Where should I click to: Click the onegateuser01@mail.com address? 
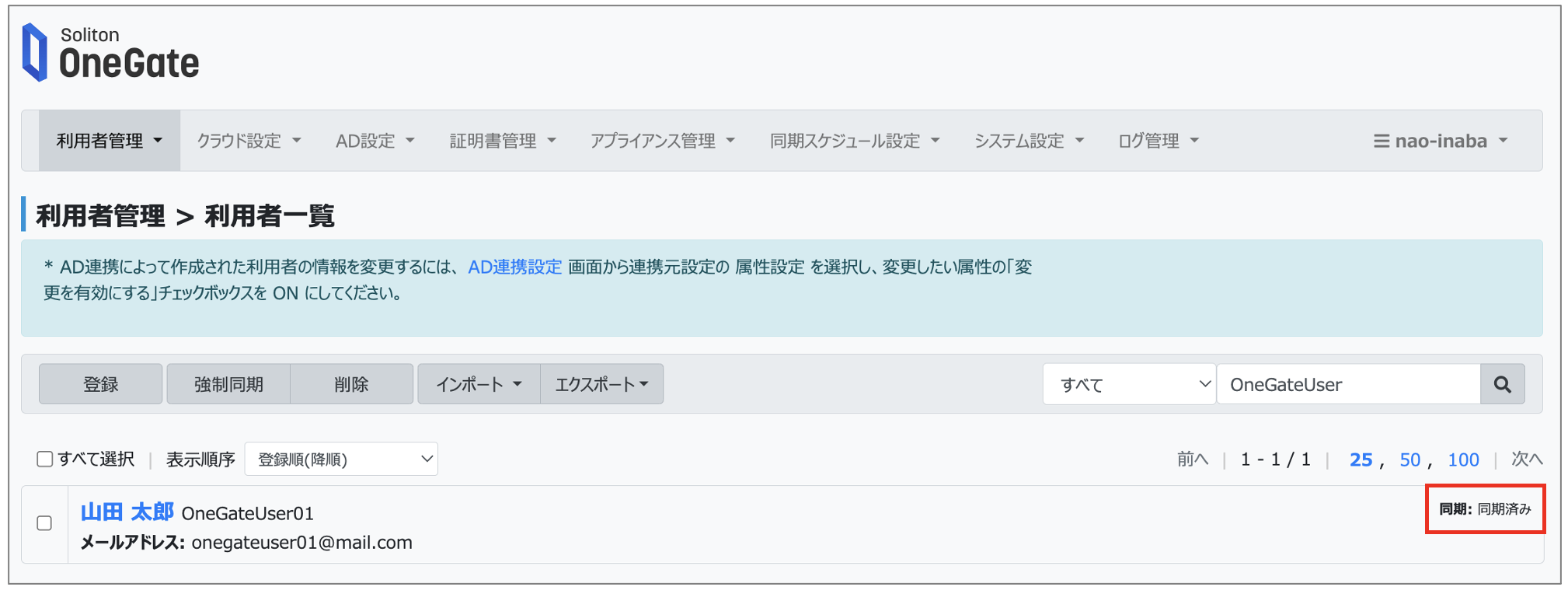[x=302, y=543]
